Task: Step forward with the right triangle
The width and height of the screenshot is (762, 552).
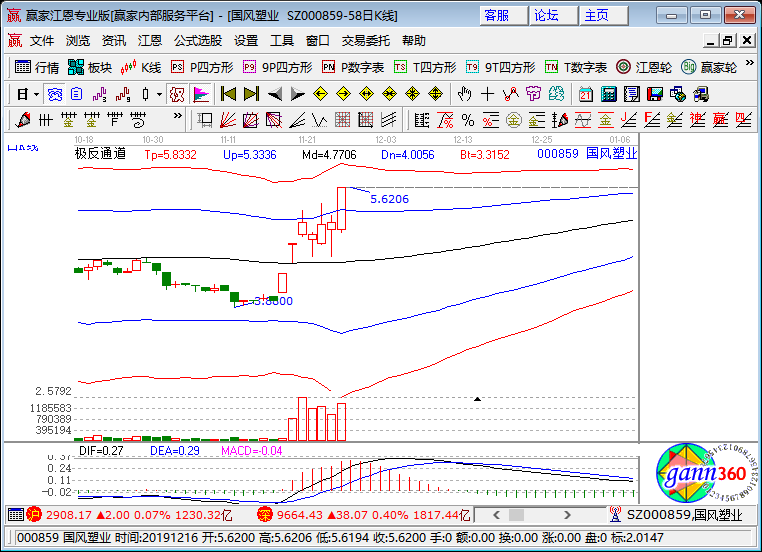Action: (297, 94)
